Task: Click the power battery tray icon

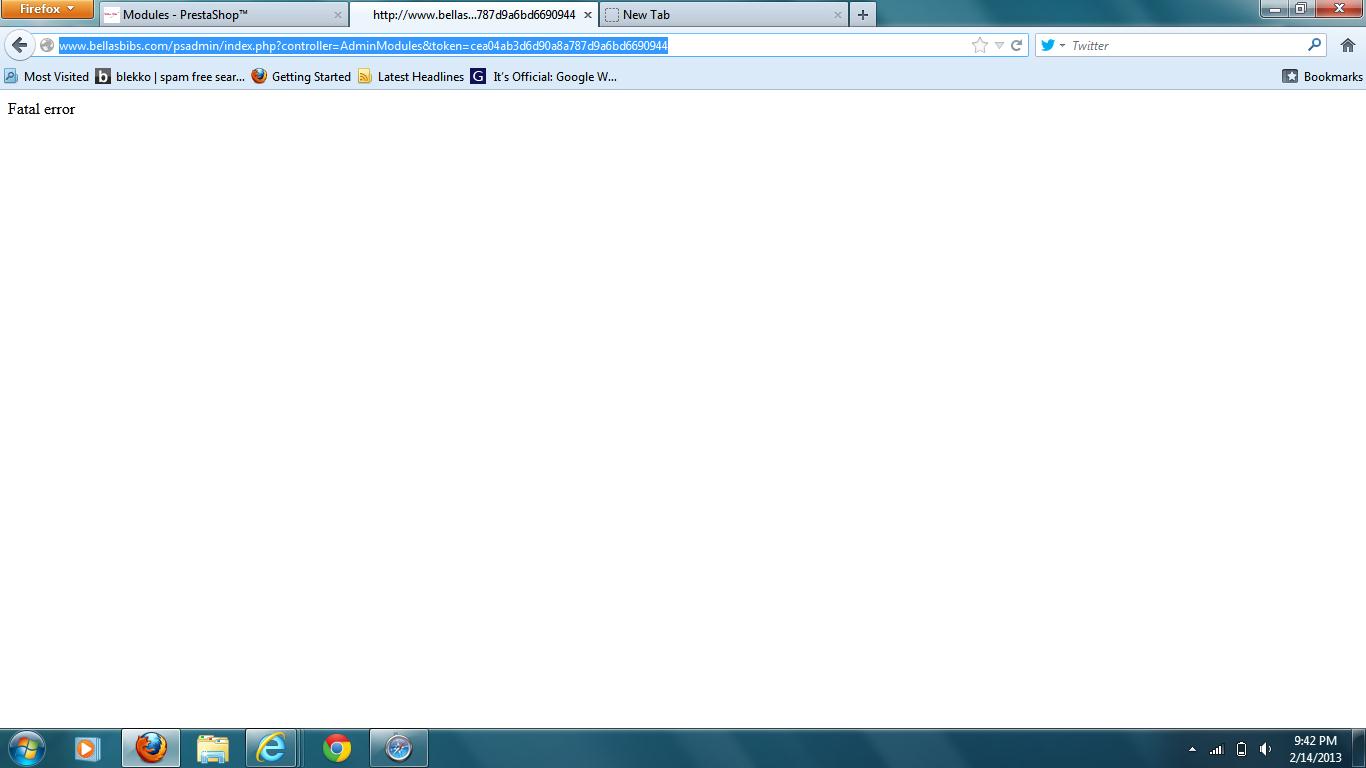Action: click(x=1241, y=749)
